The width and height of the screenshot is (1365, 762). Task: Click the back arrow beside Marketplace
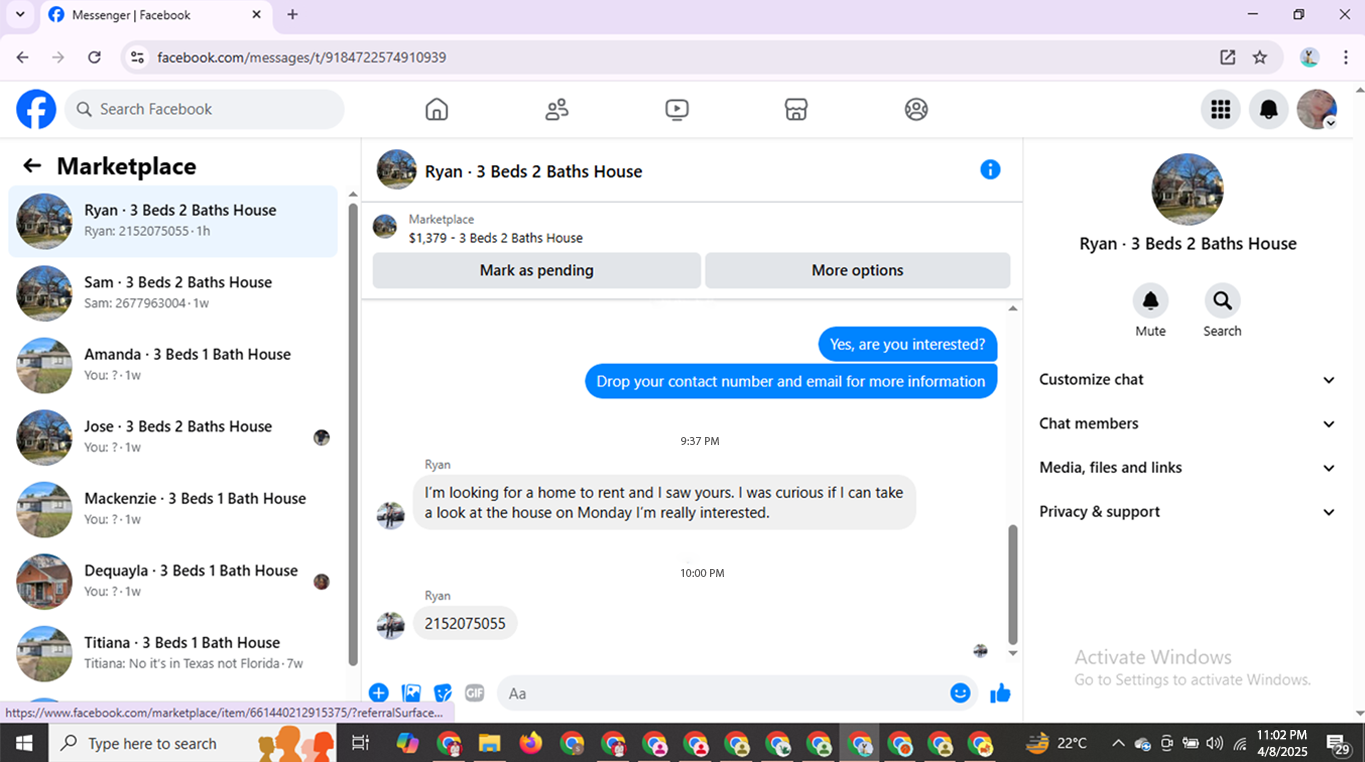(x=32, y=166)
